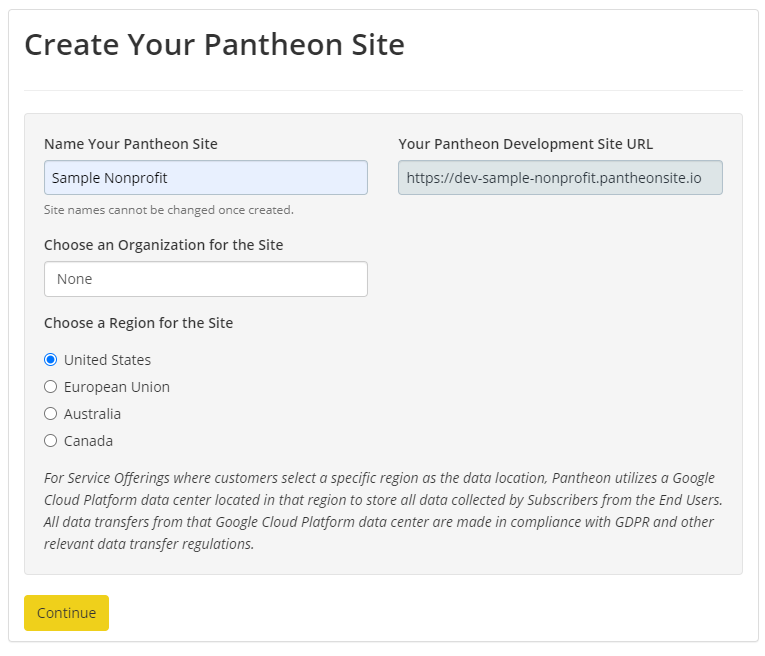Click the 'Your Pantheon Development Site URL' label
Viewport: 765px width, 656px height.
click(x=525, y=144)
